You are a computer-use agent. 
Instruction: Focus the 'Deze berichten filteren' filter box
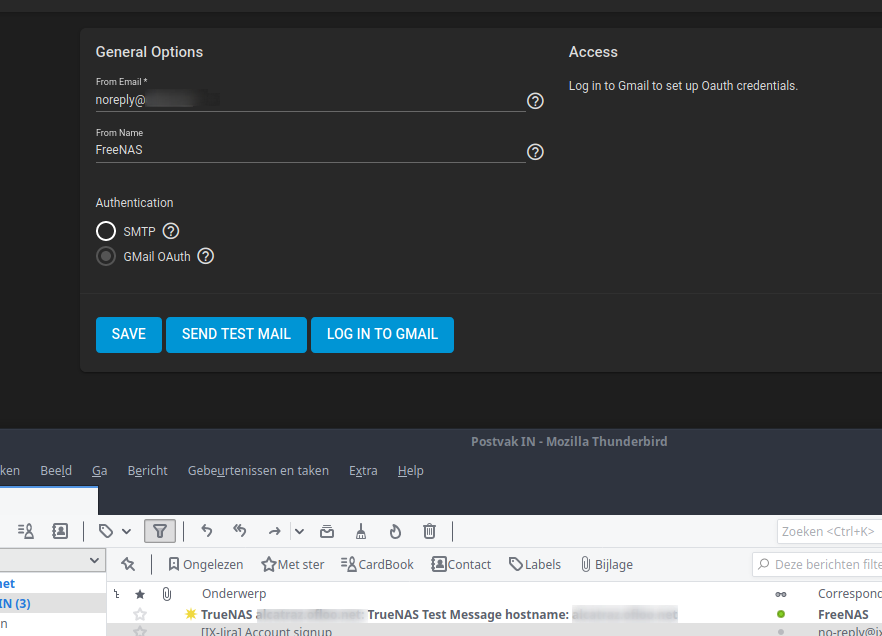pyautogui.click(x=817, y=565)
